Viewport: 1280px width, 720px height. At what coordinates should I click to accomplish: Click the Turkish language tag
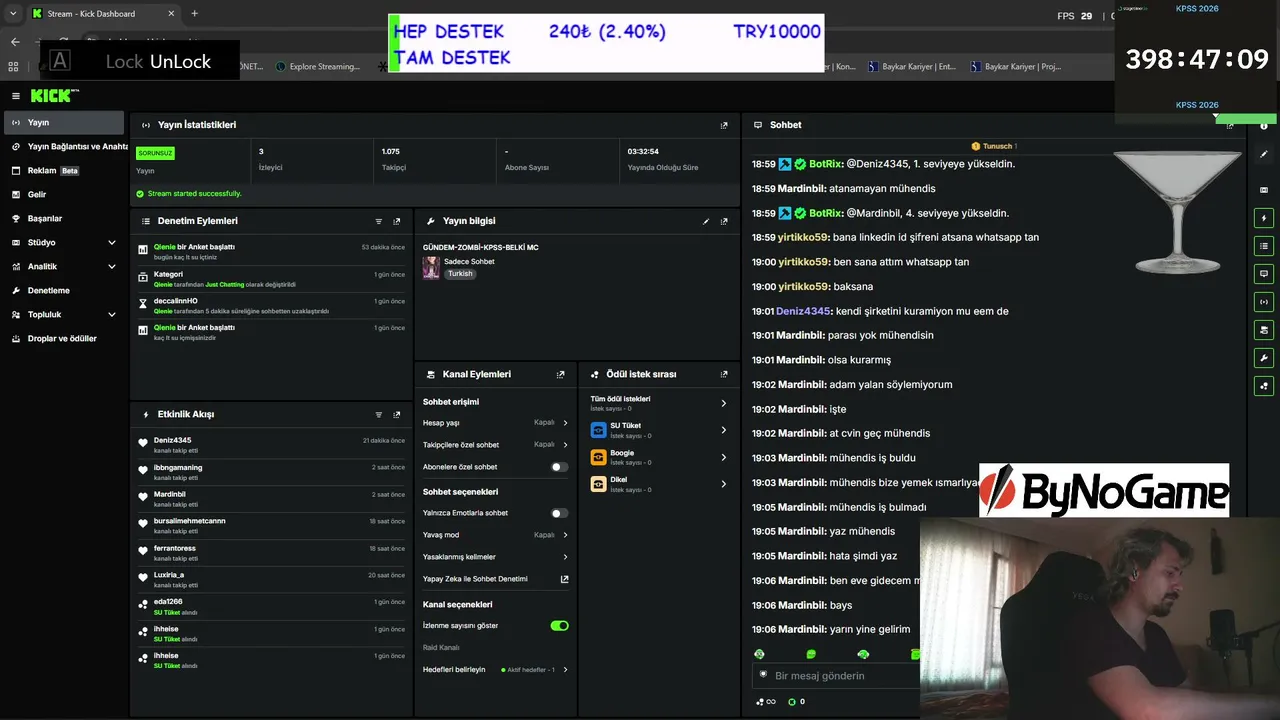click(x=460, y=274)
